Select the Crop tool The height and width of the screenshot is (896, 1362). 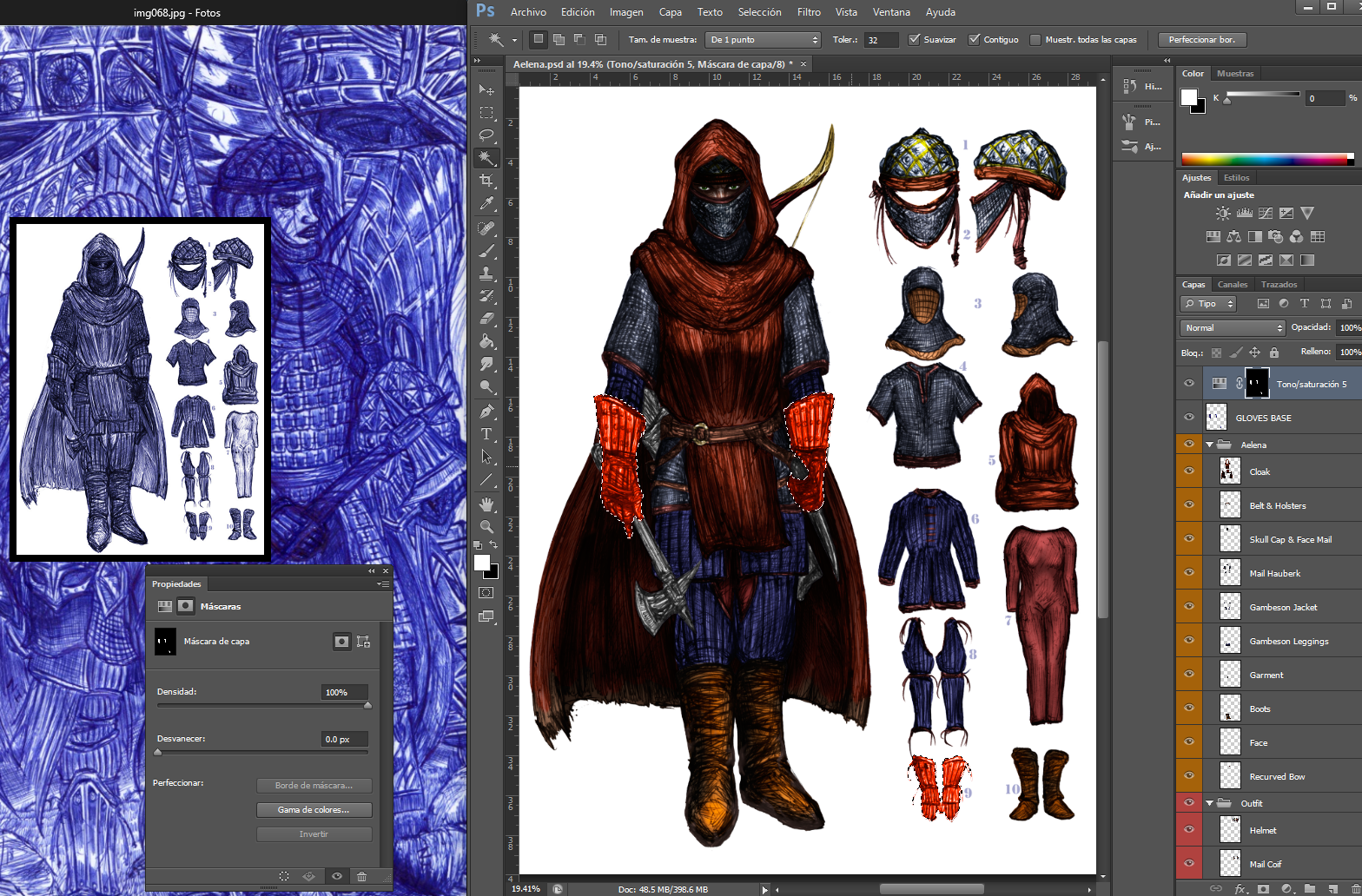[x=486, y=181]
